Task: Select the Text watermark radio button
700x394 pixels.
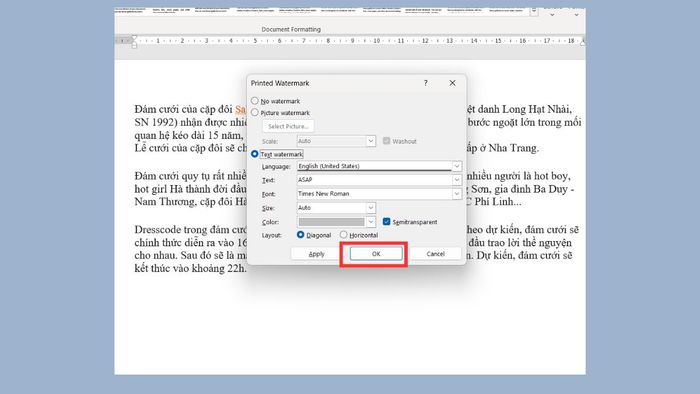Action: pos(255,154)
